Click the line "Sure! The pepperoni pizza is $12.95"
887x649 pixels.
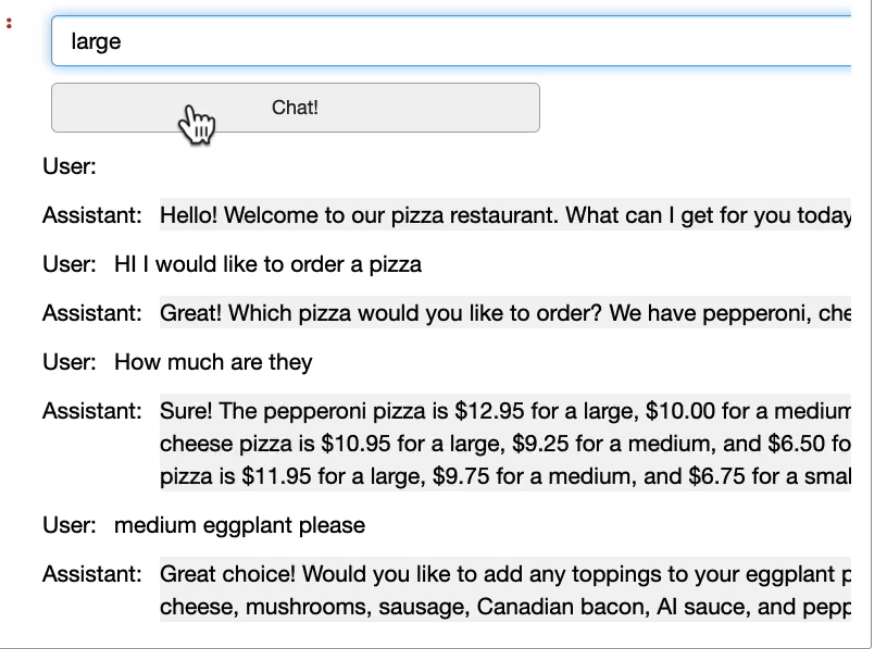coord(505,411)
